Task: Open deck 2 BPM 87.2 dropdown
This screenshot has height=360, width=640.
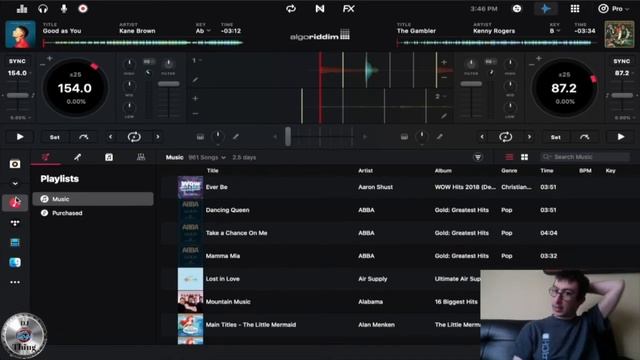Action: pos(624,73)
